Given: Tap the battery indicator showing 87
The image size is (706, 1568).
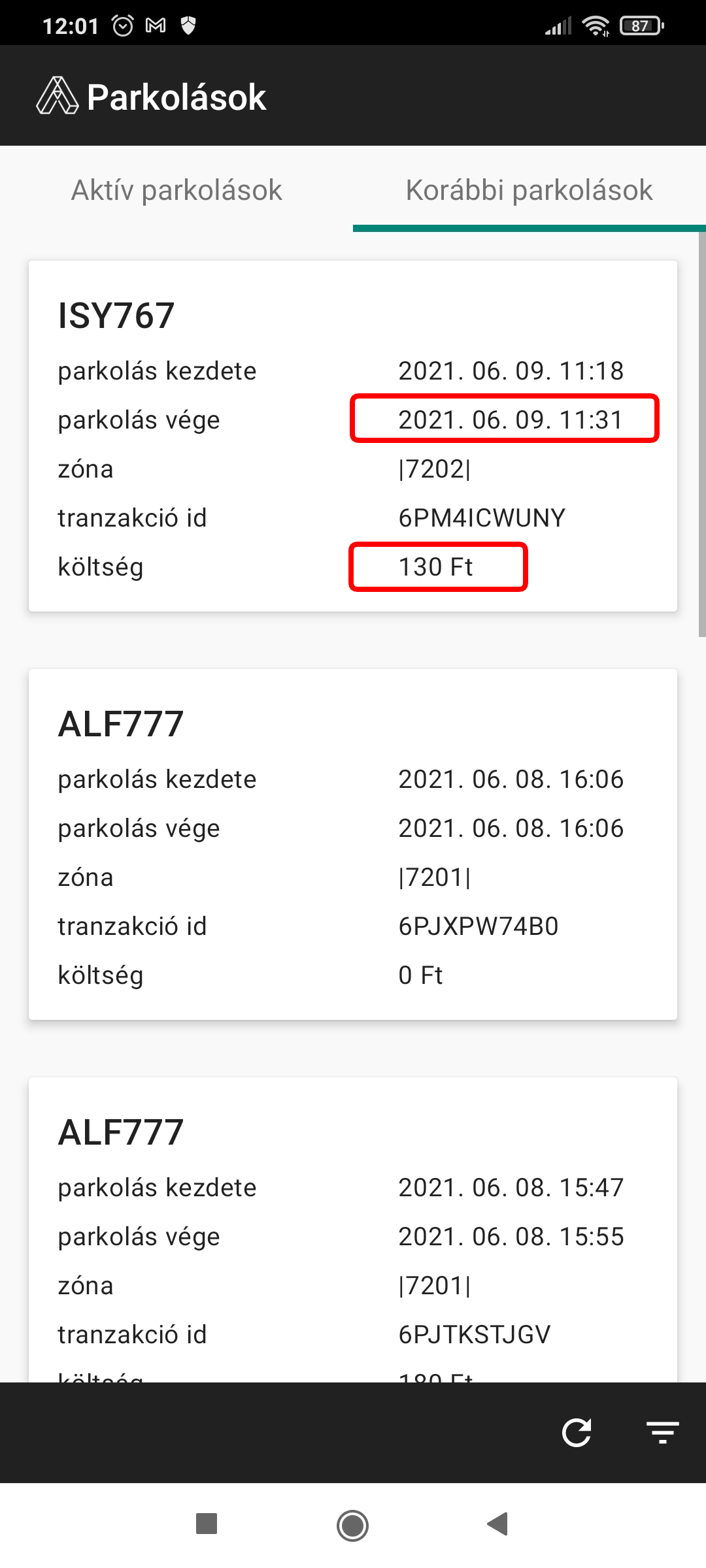Looking at the screenshot, I should click(x=641, y=26).
